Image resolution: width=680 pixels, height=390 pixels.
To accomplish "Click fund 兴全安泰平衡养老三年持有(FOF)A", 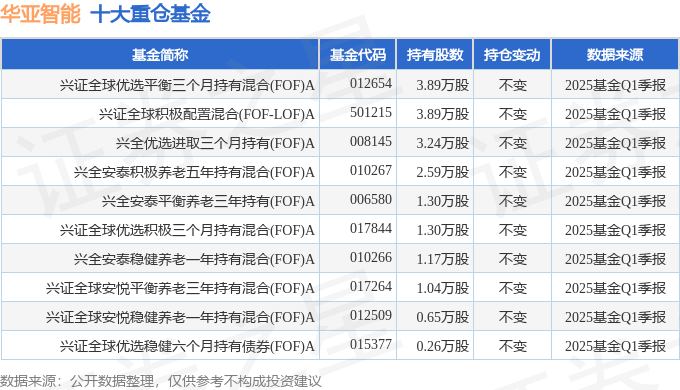I will point(208,201).
